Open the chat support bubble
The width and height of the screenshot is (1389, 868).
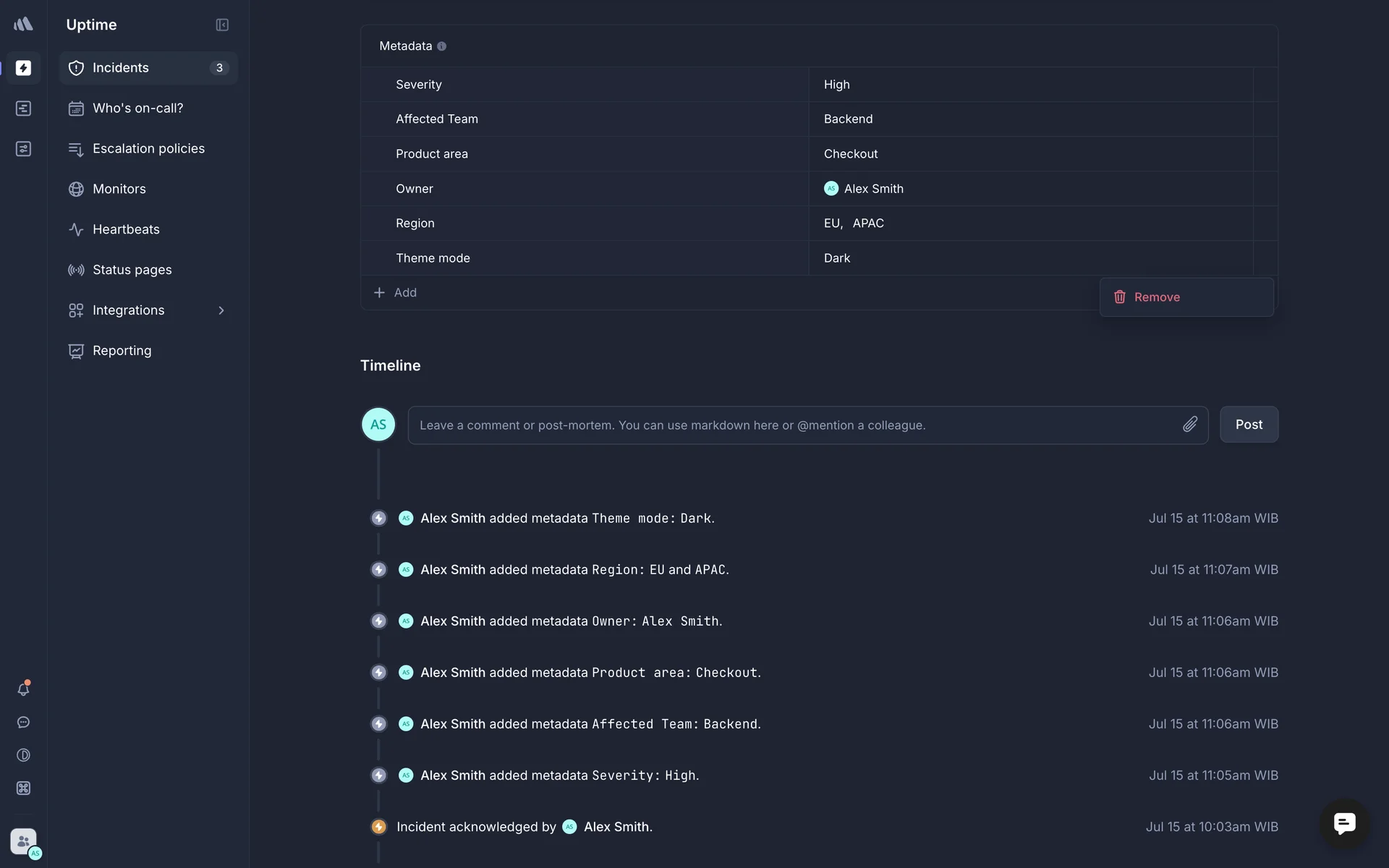coord(1344,823)
